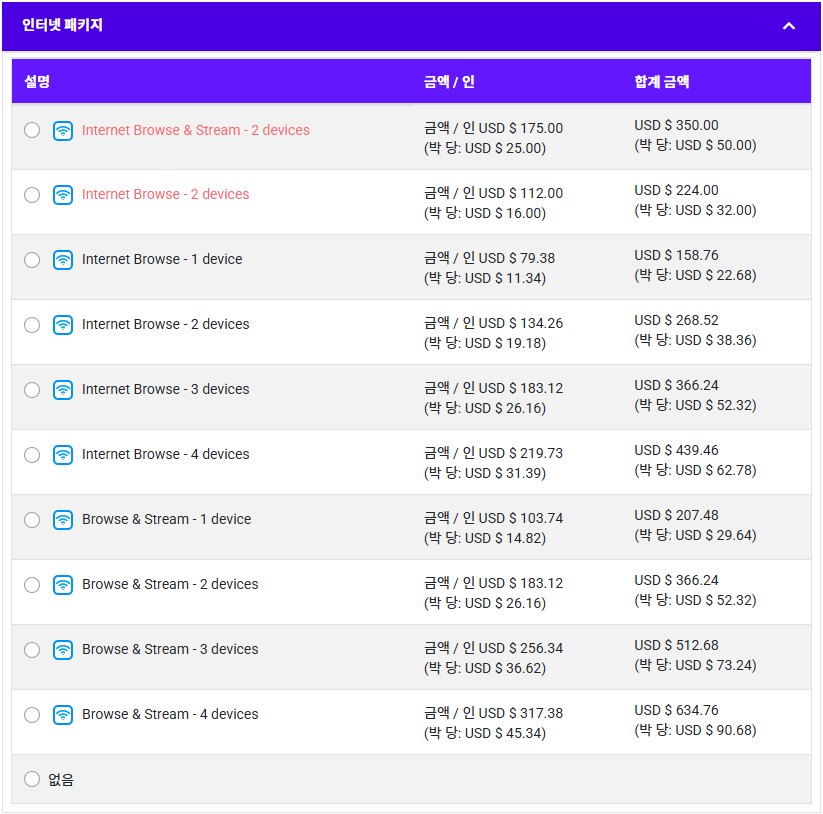Image resolution: width=823 pixels, height=814 pixels.
Task: Click the 합계 금액 column header
Action: (x=661, y=81)
